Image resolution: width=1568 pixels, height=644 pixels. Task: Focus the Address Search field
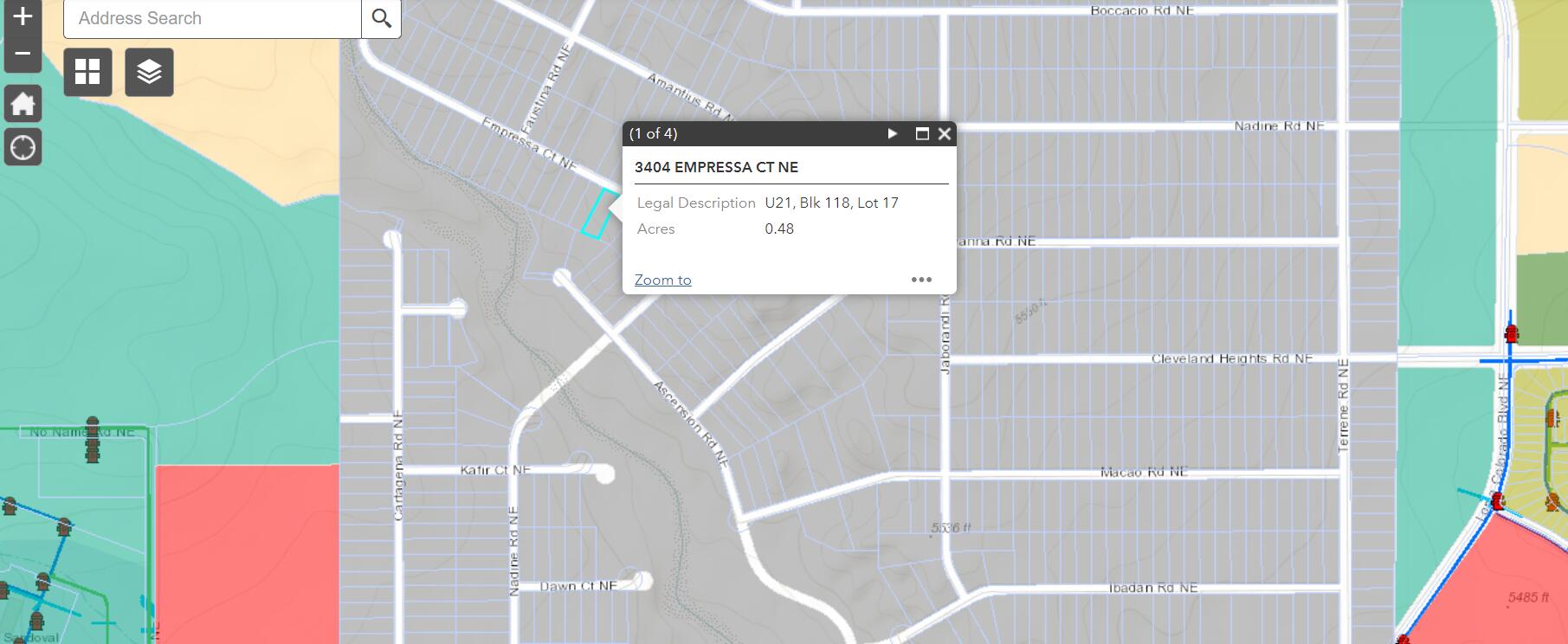point(212,18)
